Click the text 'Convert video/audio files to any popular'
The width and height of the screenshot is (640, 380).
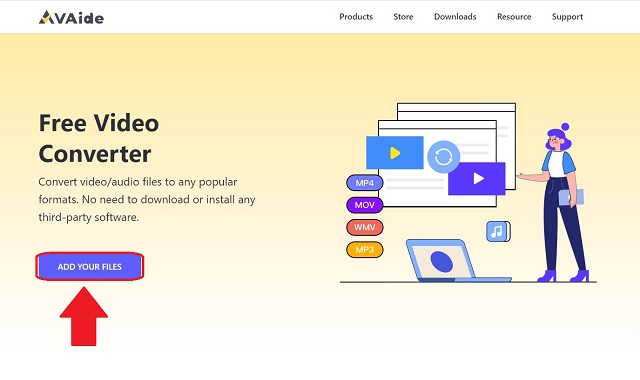coord(138,182)
